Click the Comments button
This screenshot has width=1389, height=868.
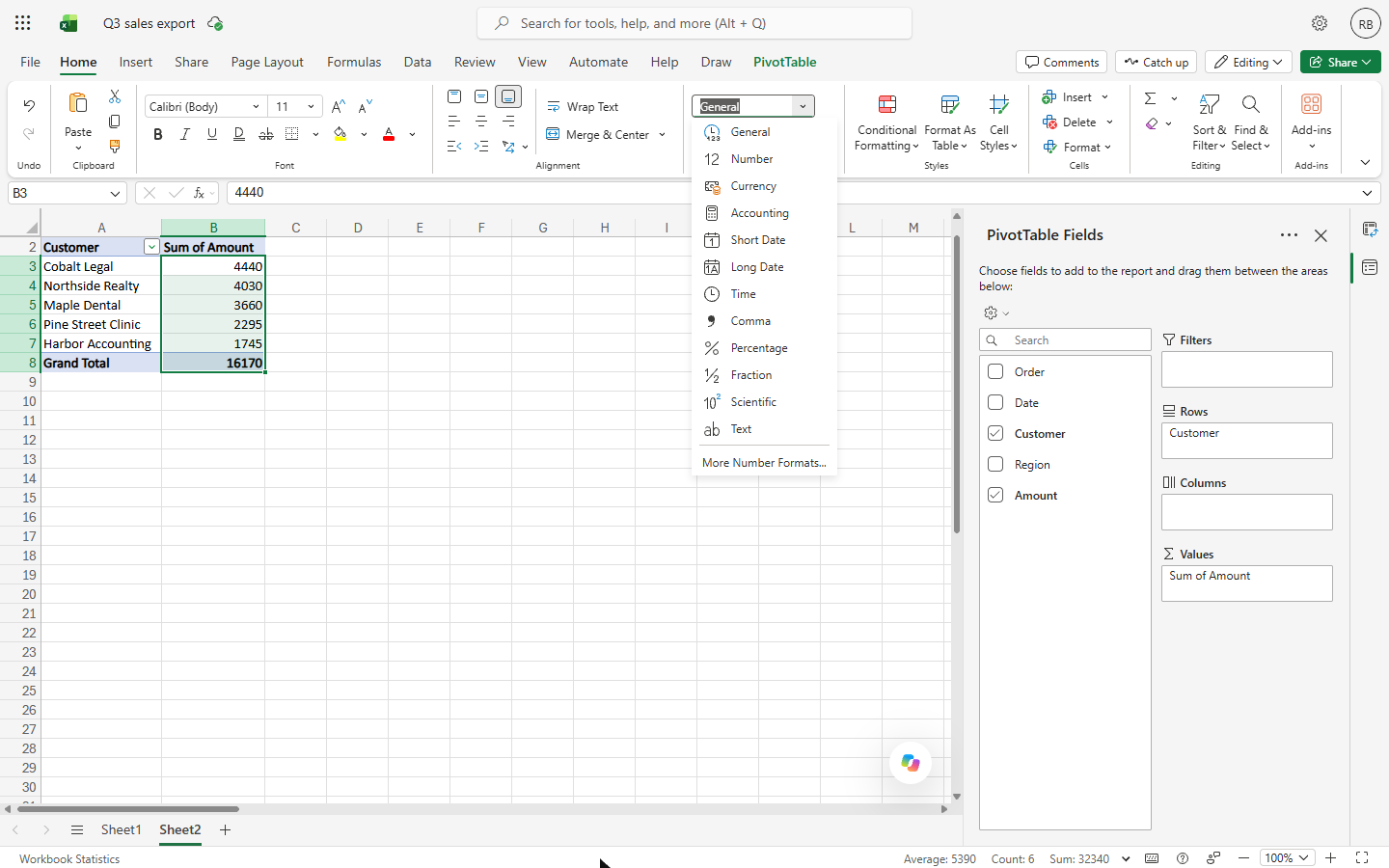[x=1061, y=62]
